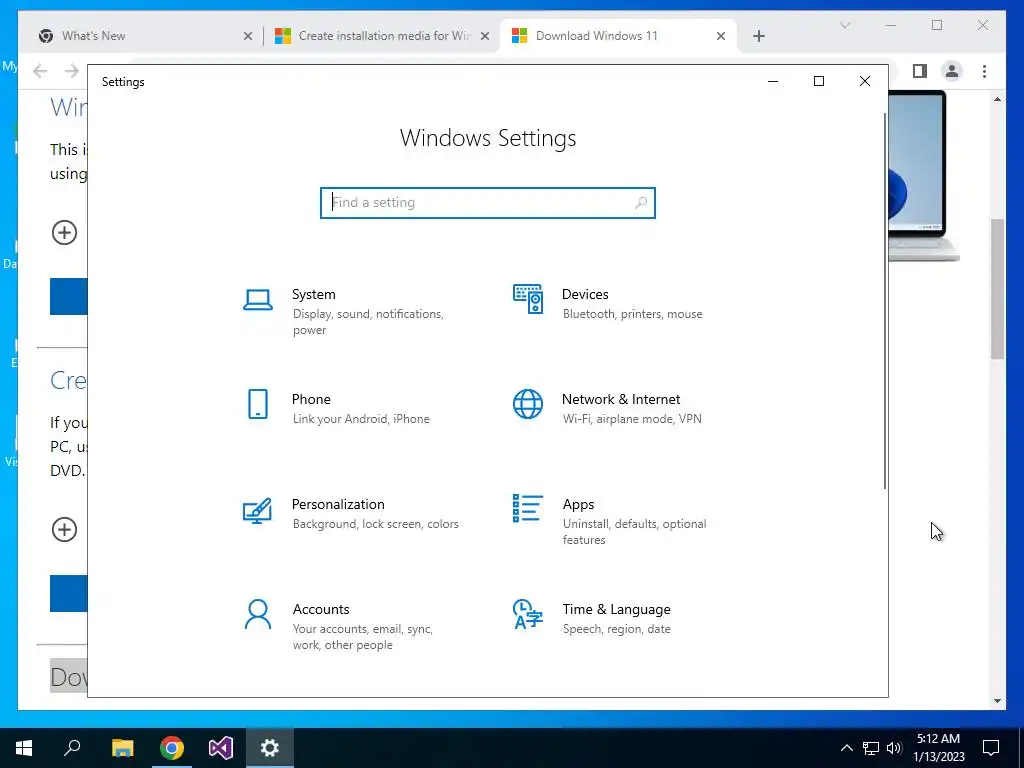
Task: Click Chrome back arrow button
Action: (x=40, y=71)
